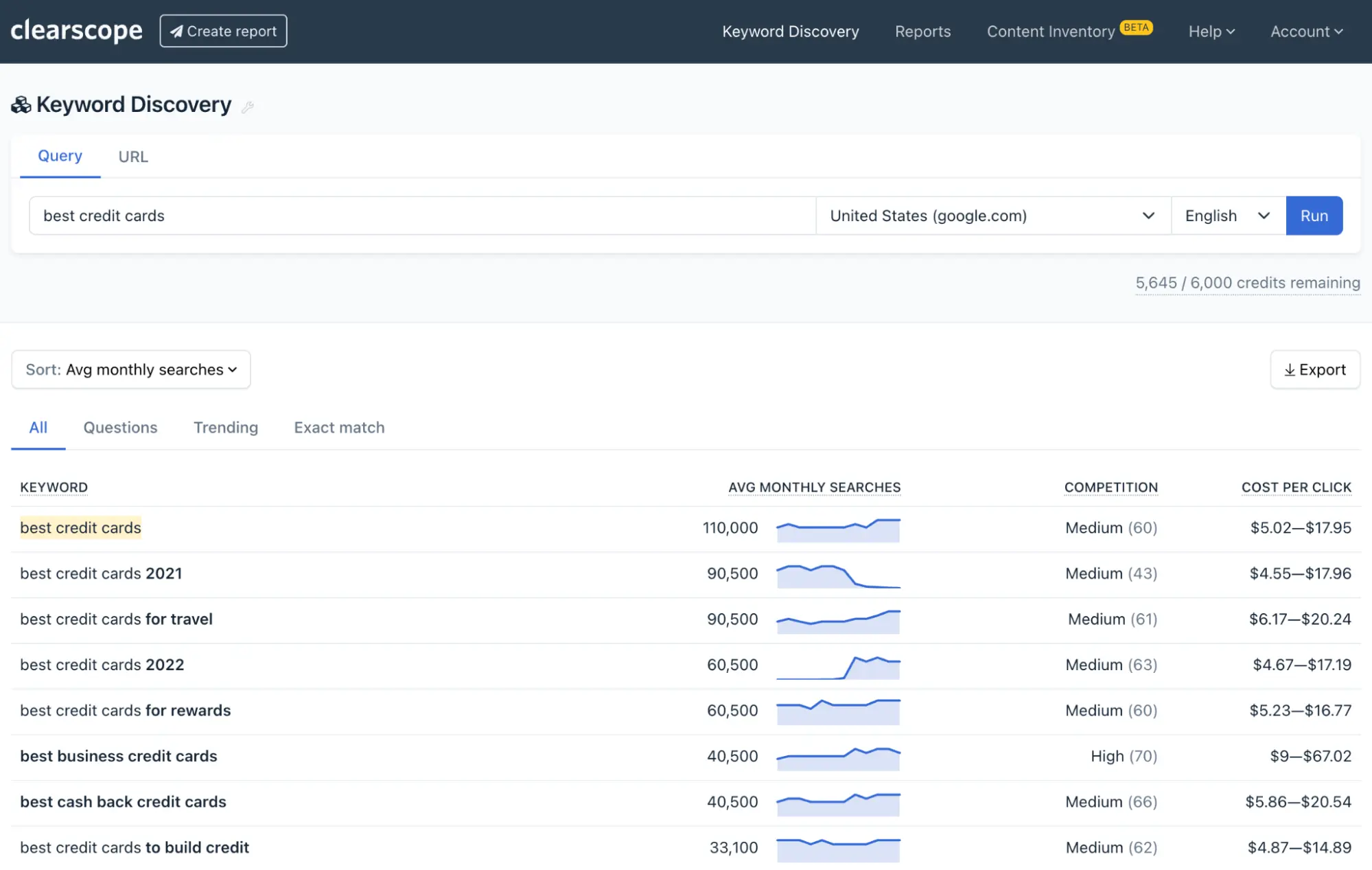Open the Account menu
The height and width of the screenshot is (870, 1372).
click(1305, 32)
